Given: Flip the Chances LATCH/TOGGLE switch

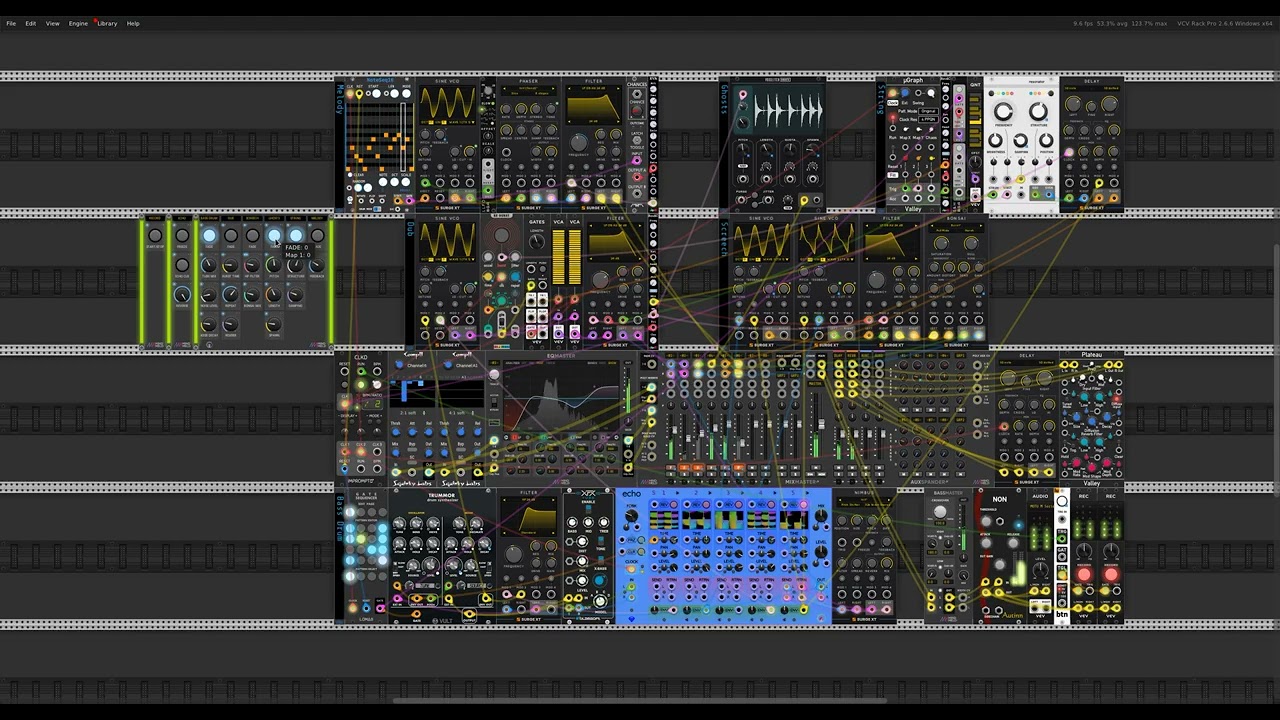Looking at the screenshot, I should pos(637,140).
